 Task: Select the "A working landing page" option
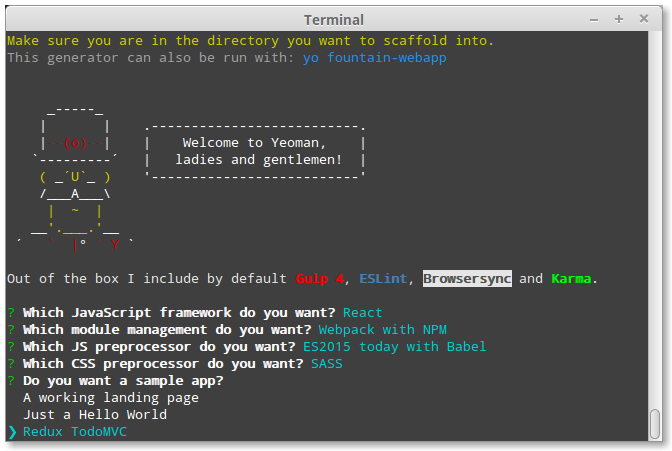point(111,398)
